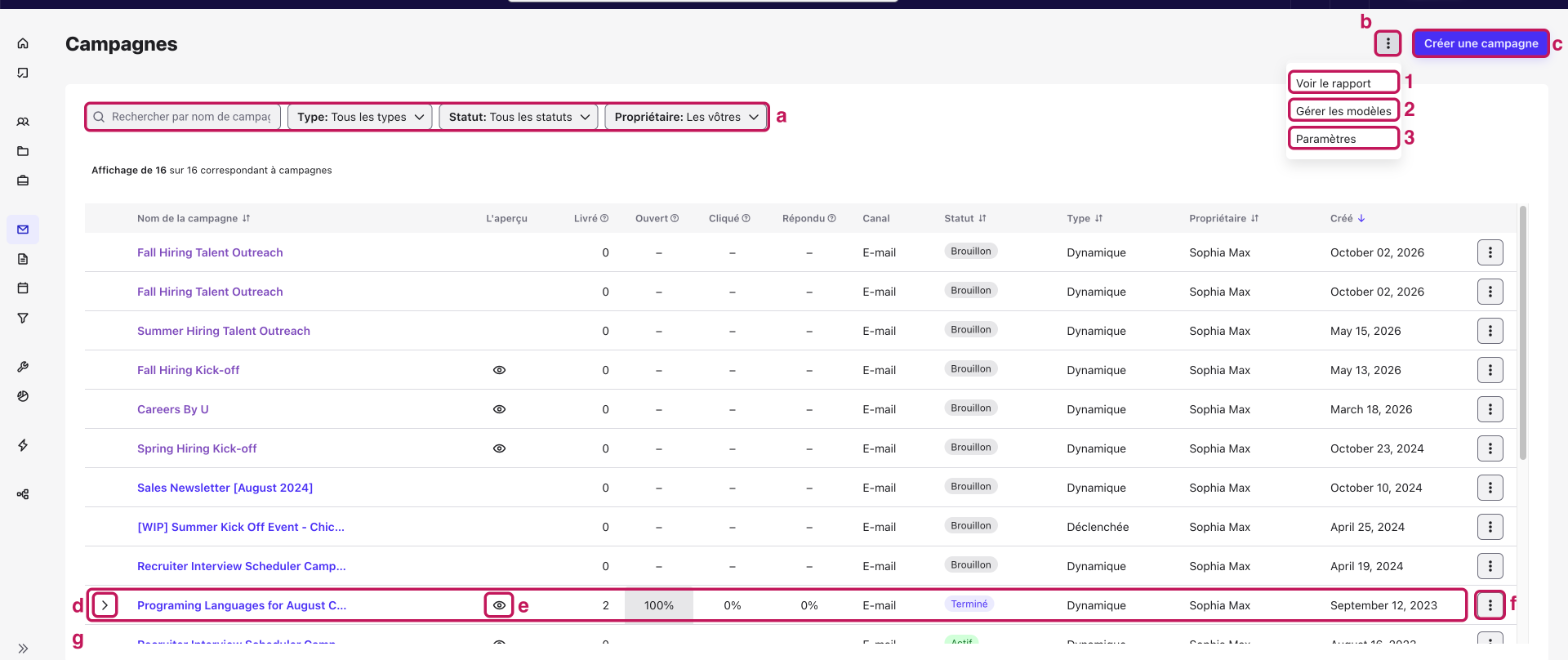
Task: Open the actions menu for Careers By U
Action: pyautogui.click(x=1490, y=409)
